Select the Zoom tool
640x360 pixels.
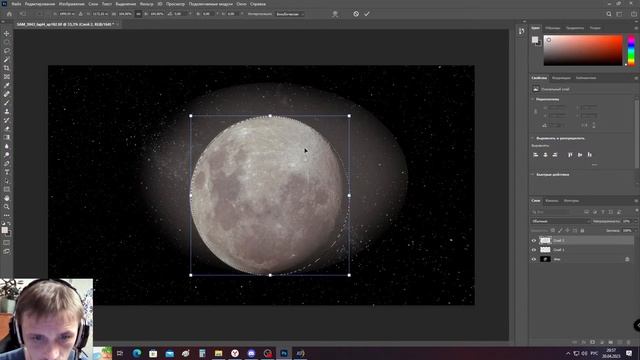7,207
